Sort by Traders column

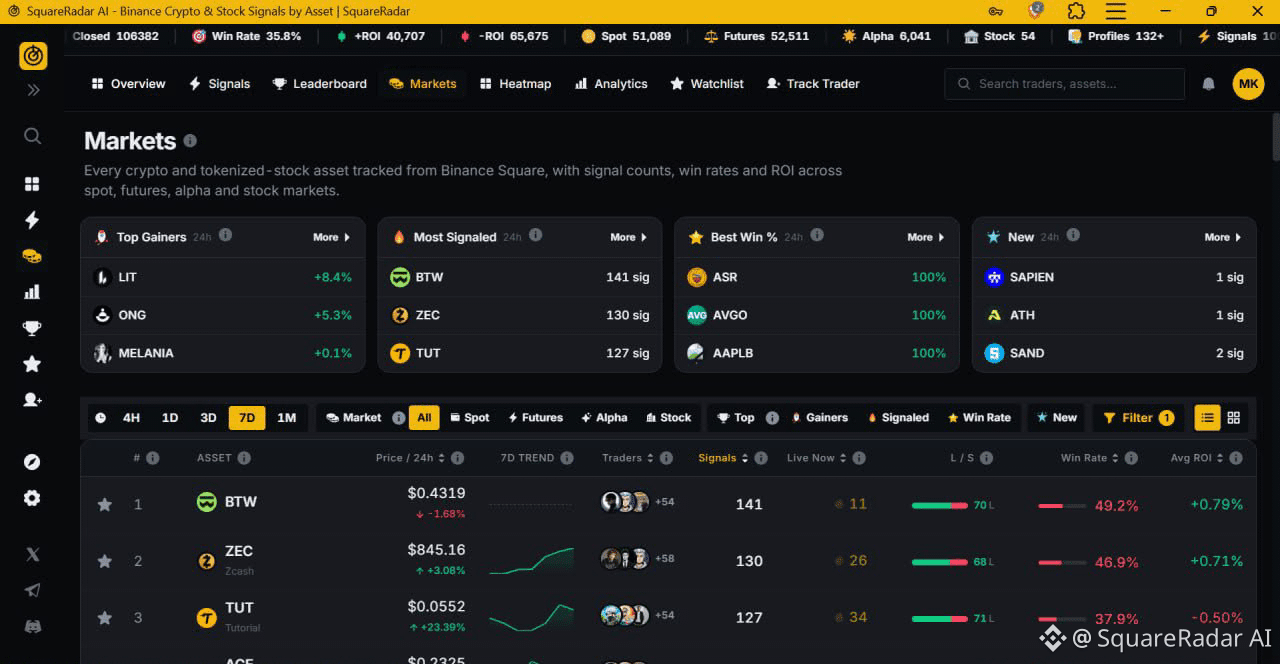click(627, 458)
